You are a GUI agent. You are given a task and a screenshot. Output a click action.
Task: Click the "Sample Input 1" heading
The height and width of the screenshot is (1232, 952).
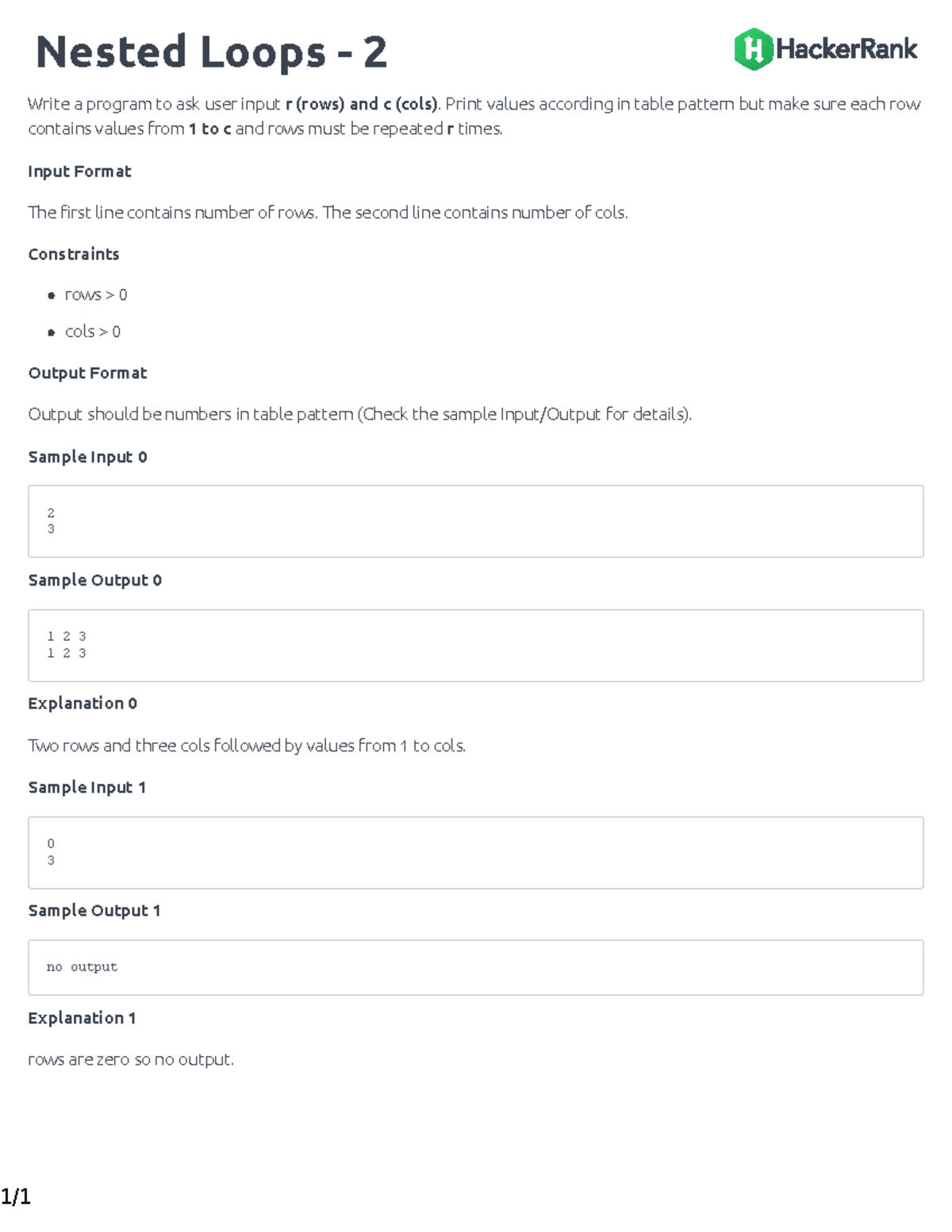click(86, 788)
